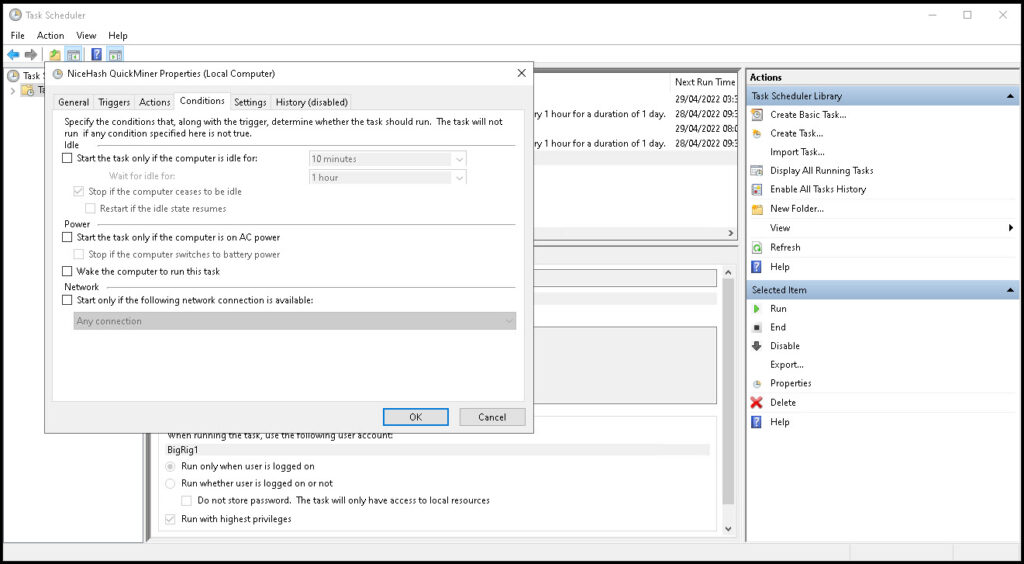
Task: Click Show/Hide Action Pane toolbar icon
Action: (115, 55)
